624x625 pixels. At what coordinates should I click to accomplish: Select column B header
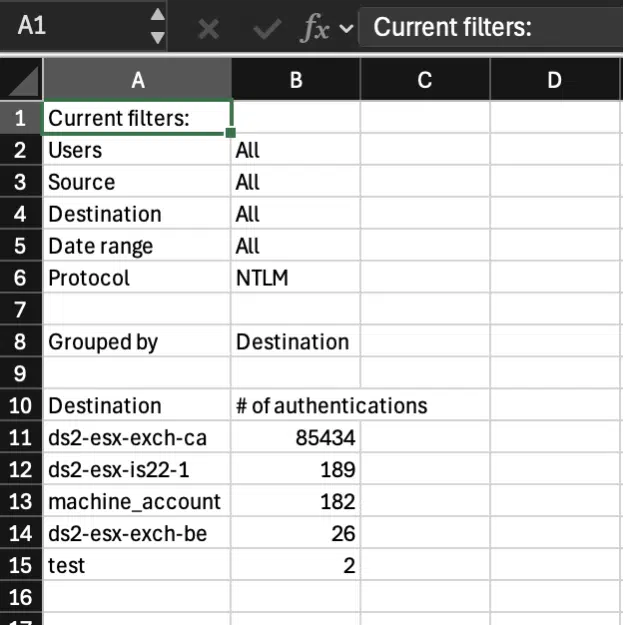click(x=295, y=81)
